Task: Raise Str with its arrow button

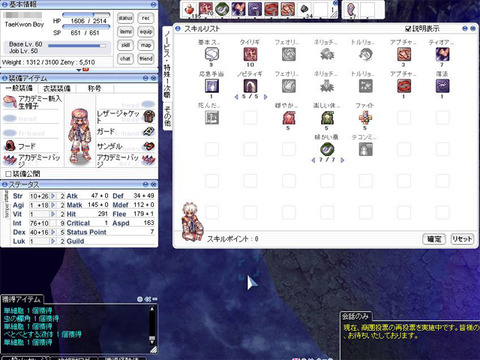Action: coord(53,196)
